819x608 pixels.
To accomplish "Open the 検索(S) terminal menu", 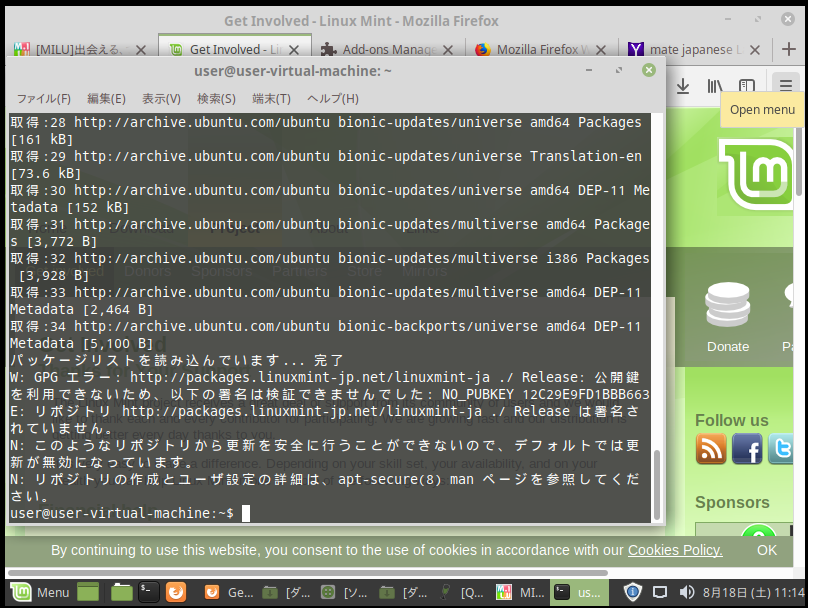I will click(216, 98).
